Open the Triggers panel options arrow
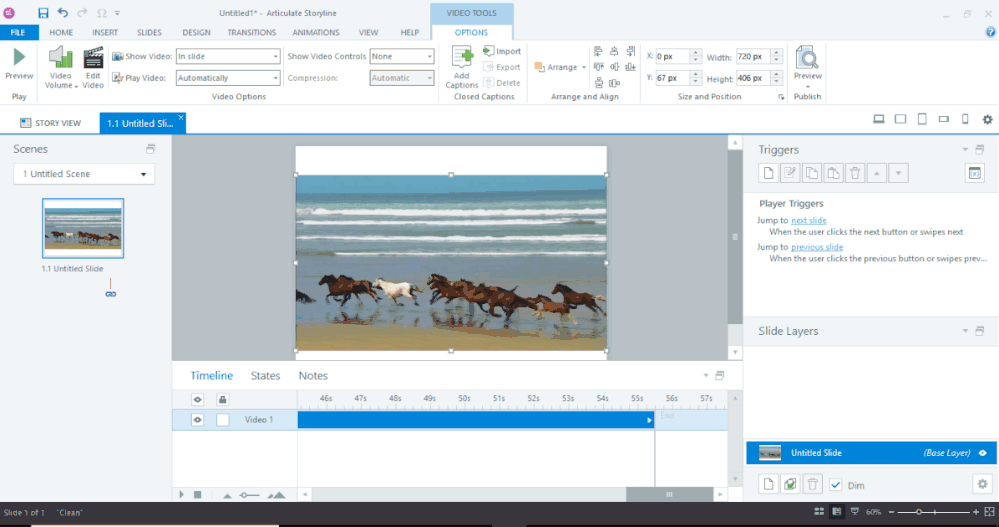Screen dimensions: 999x527 (965, 149)
